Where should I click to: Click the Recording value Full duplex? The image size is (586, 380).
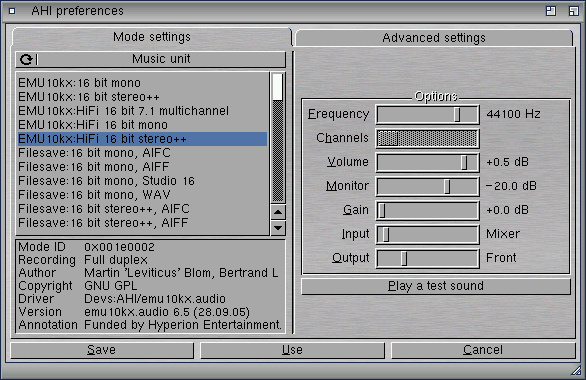(116, 260)
